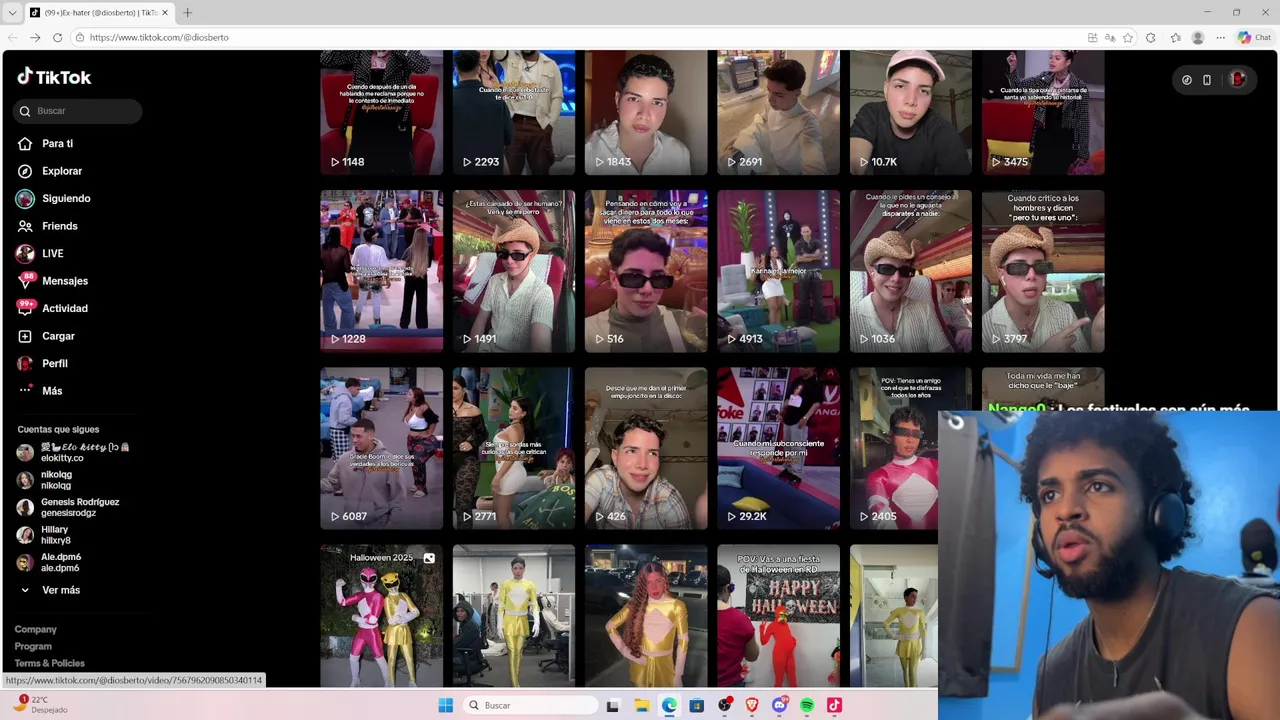Click the Program footer link

coord(33,646)
